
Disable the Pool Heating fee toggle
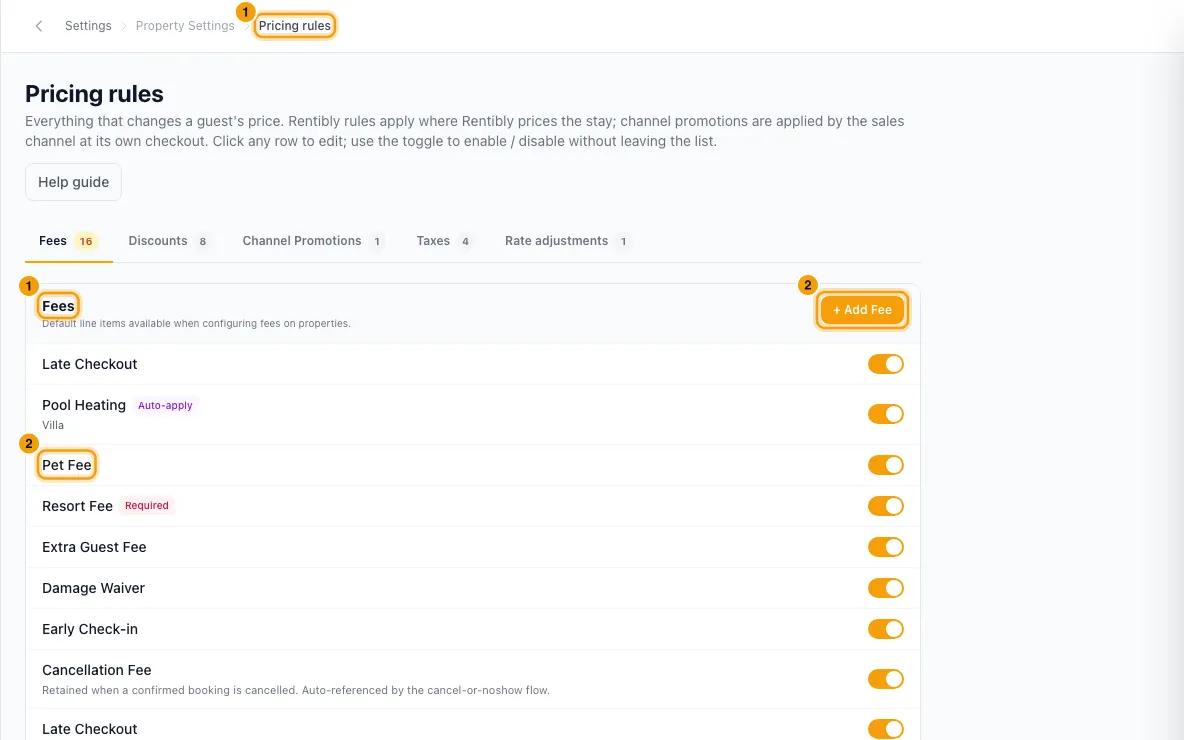885,414
